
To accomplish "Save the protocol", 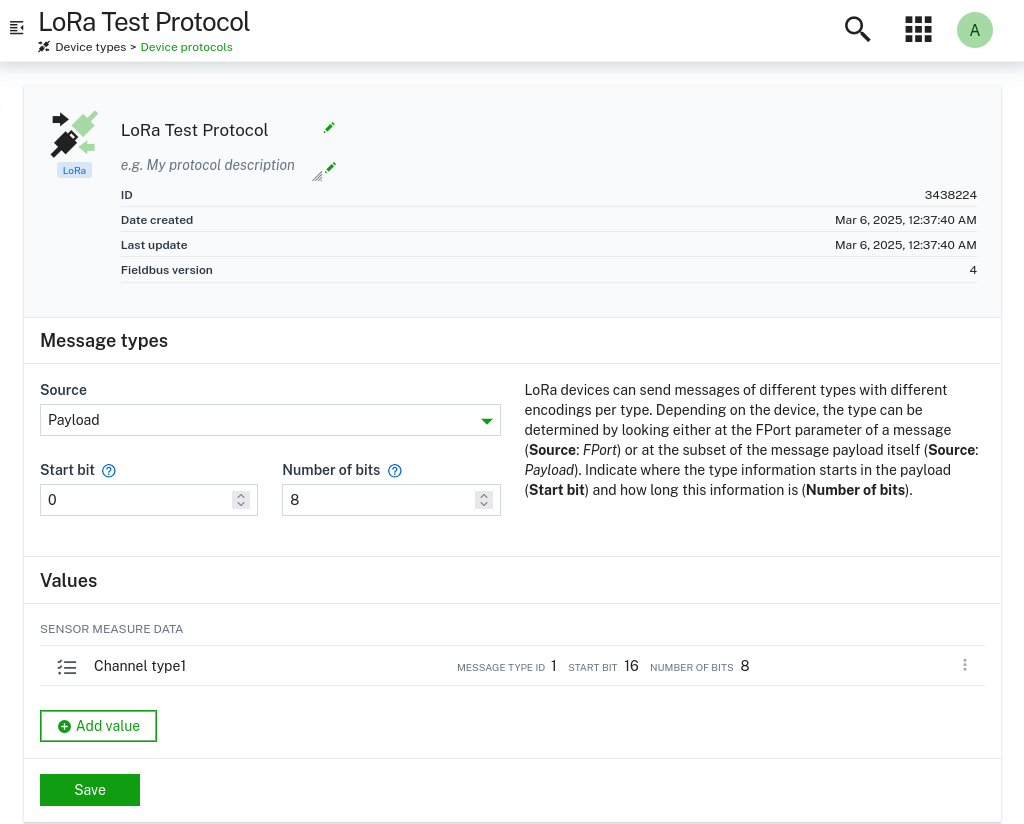I will 90,790.
